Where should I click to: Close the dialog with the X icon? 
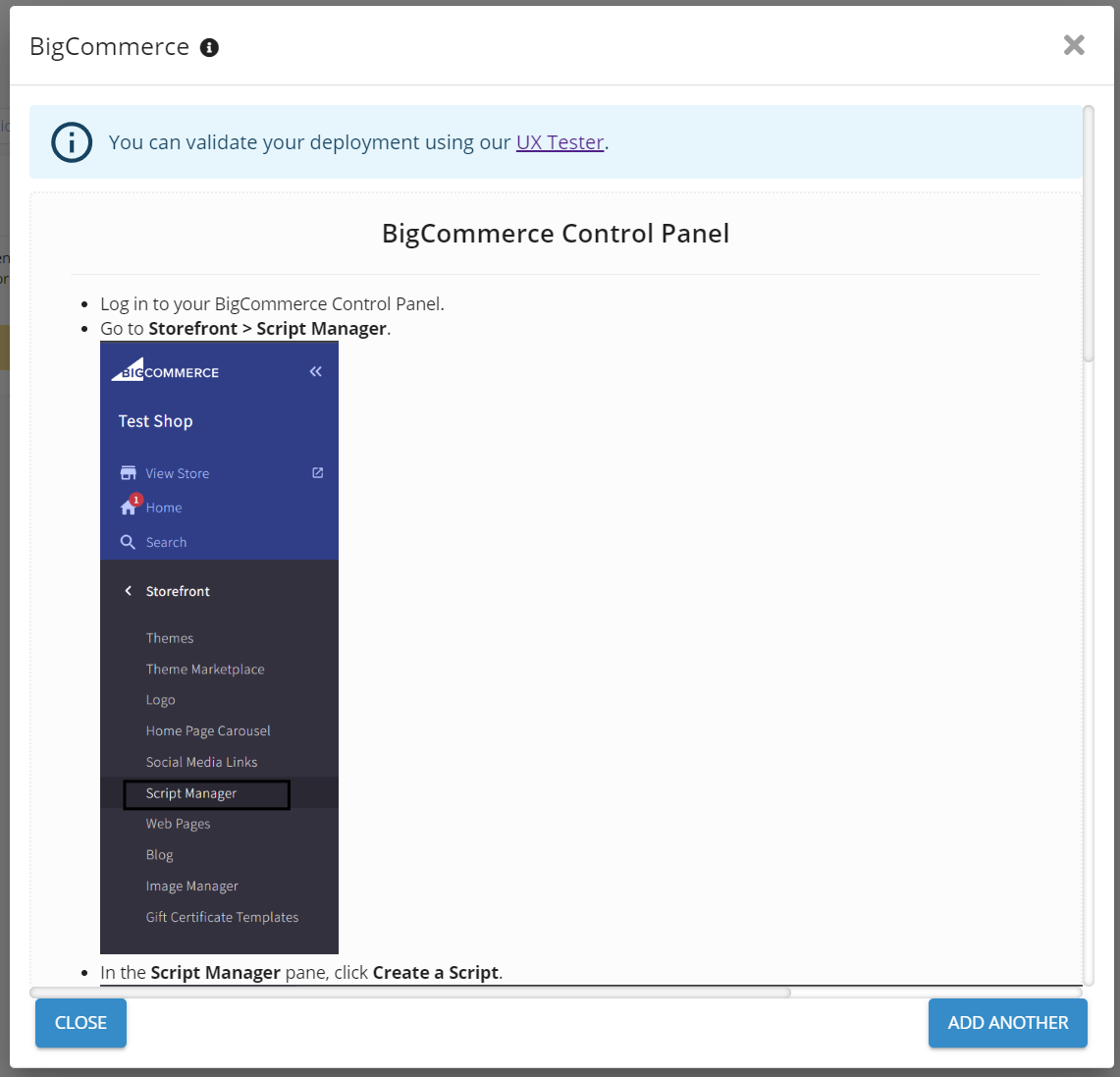[1074, 45]
